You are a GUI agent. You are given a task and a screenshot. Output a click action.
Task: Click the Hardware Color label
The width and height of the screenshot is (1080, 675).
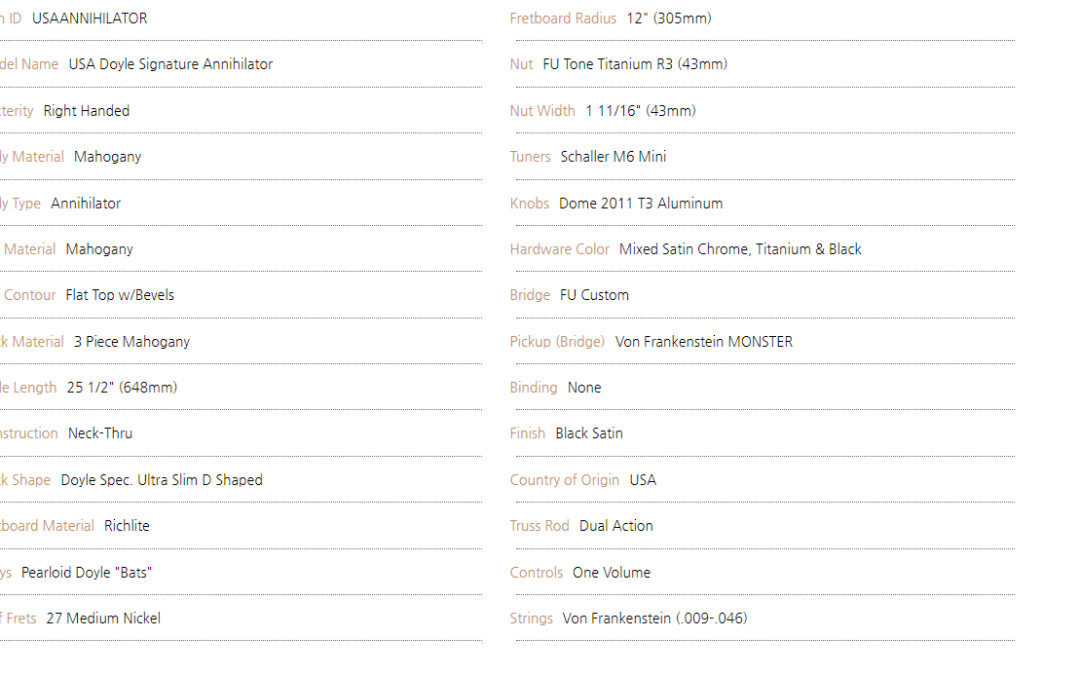coord(559,249)
